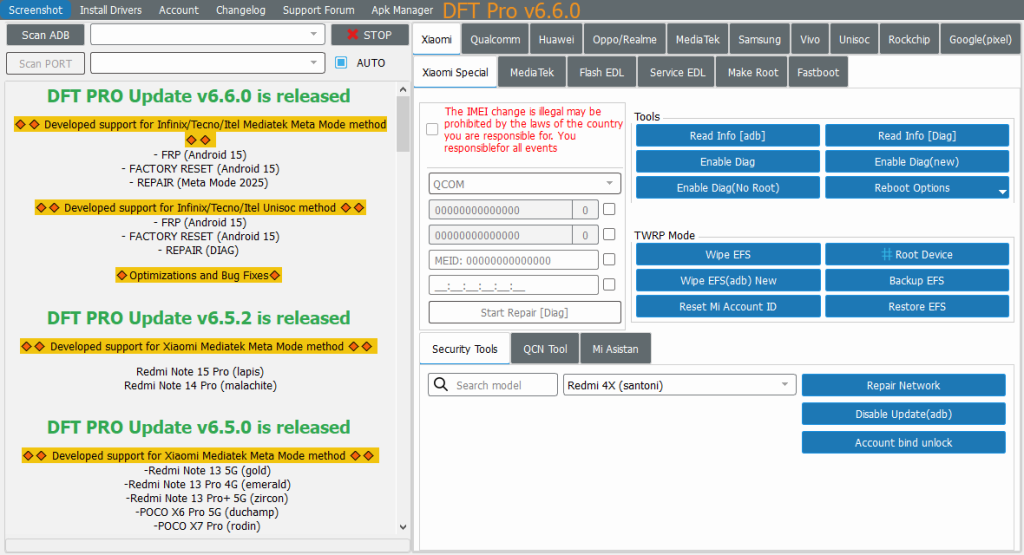Expand the QCOM dropdown

(609, 184)
